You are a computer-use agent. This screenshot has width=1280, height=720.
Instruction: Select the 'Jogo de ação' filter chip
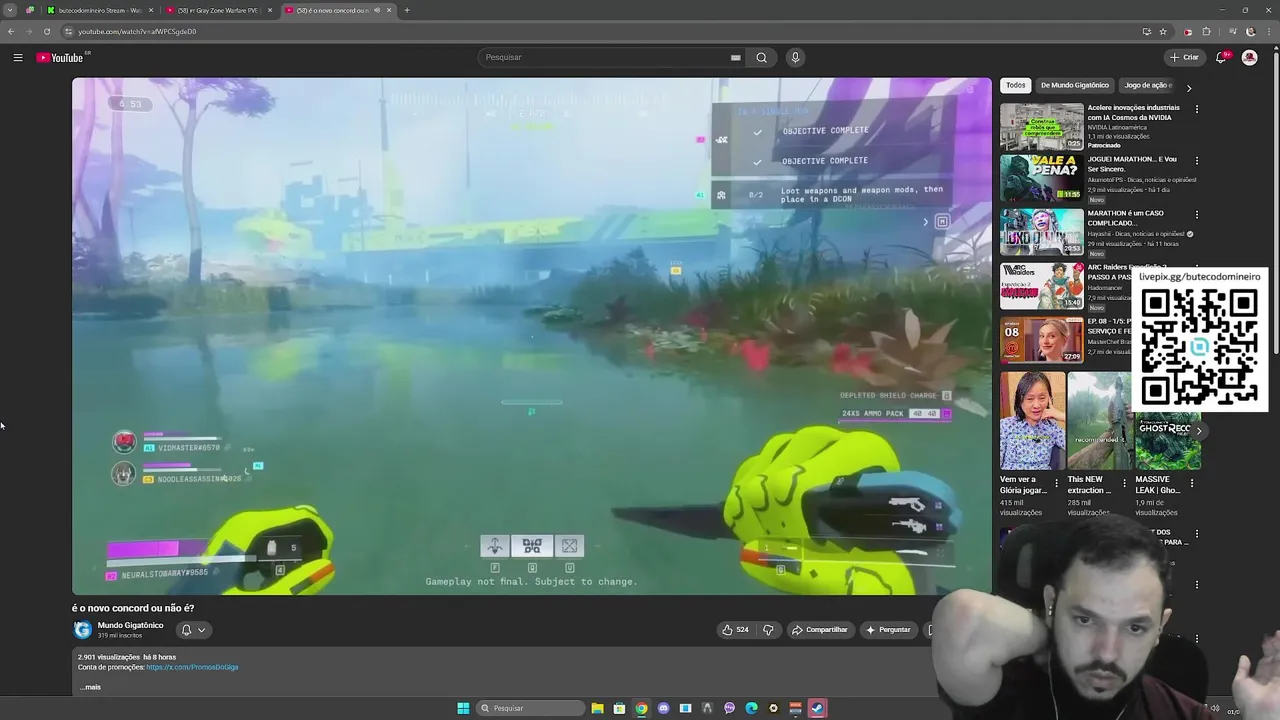pos(1147,85)
